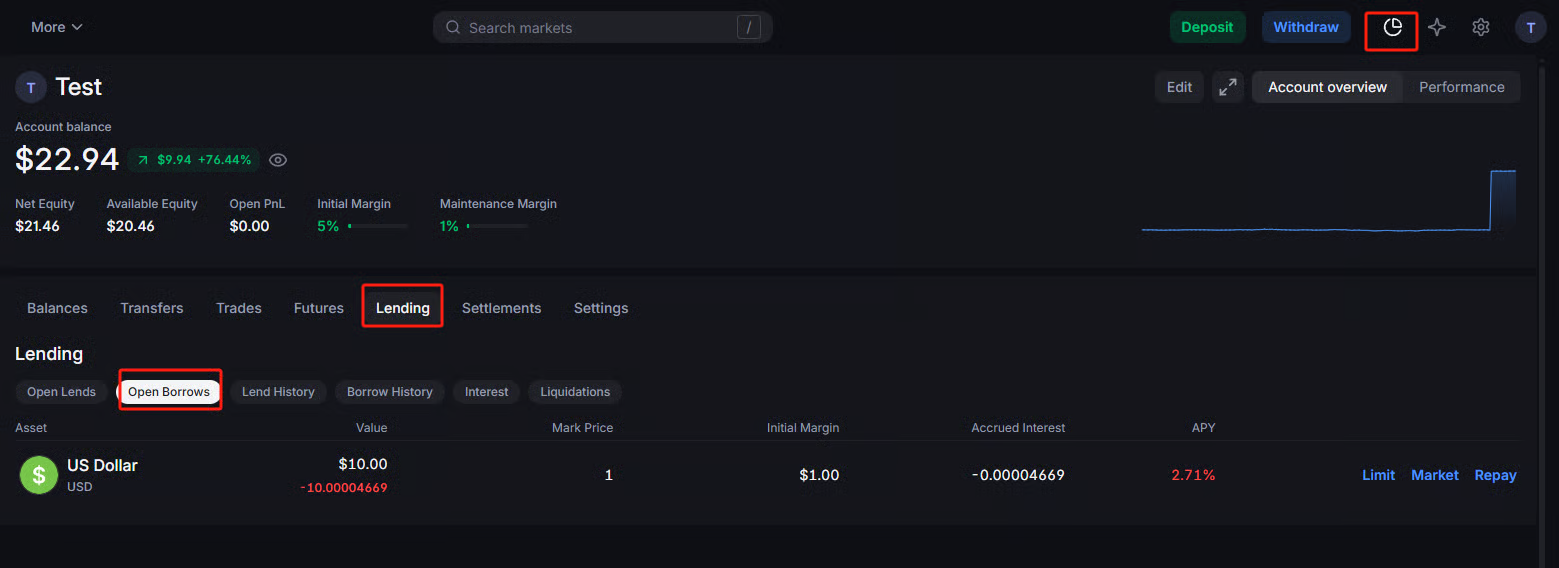Image resolution: width=1559 pixels, height=568 pixels.
Task: Click the Test account avatar icon
Action: coord(31,87)
